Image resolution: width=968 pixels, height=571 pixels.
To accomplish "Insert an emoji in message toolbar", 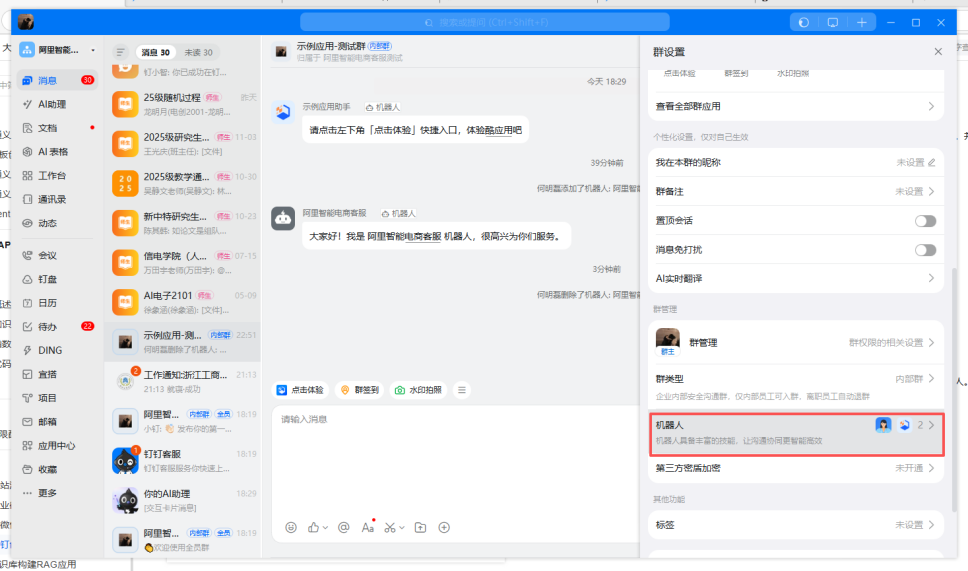I will pyautogui.click(x=291, y=527).
